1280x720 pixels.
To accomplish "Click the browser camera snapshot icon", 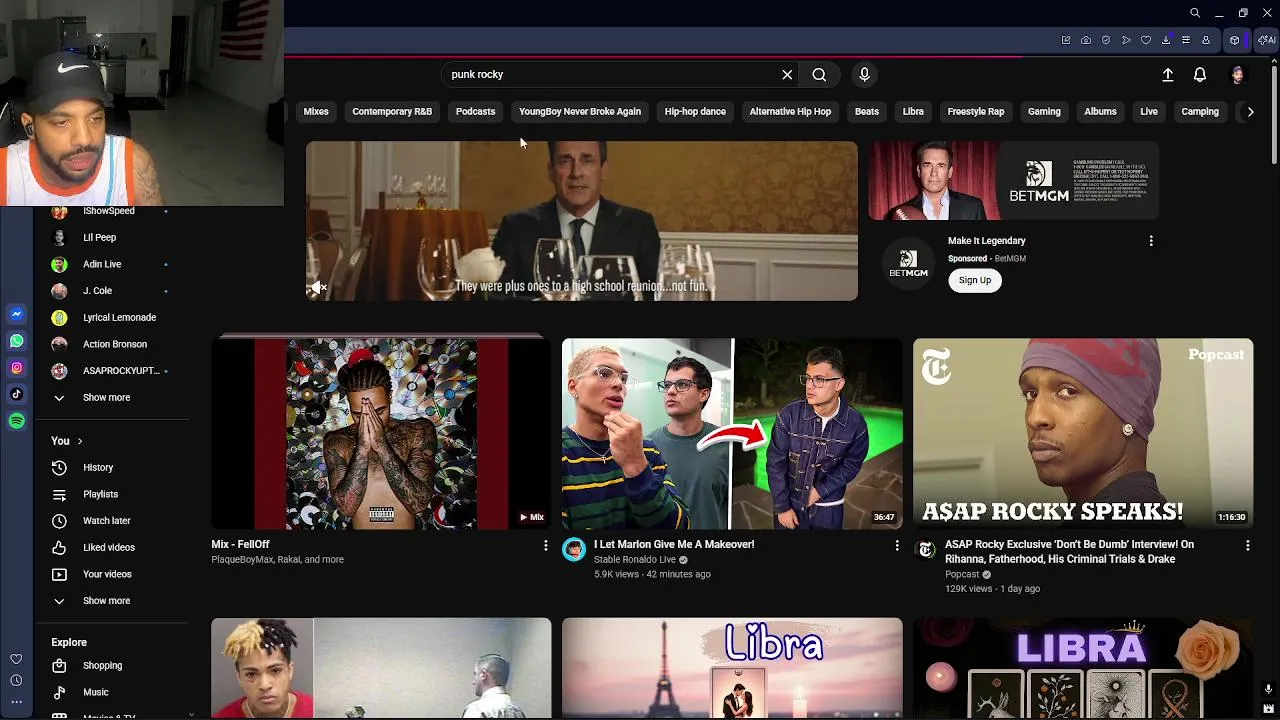I will pos(1086,40).
